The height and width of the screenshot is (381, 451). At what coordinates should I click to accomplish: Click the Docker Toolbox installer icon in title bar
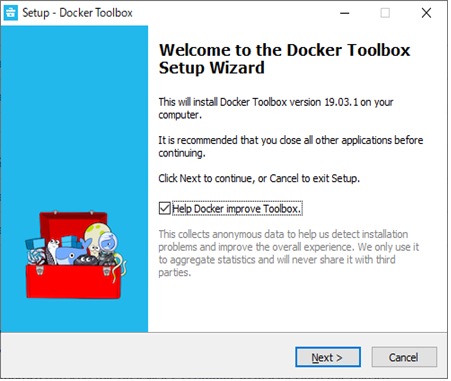11,13
